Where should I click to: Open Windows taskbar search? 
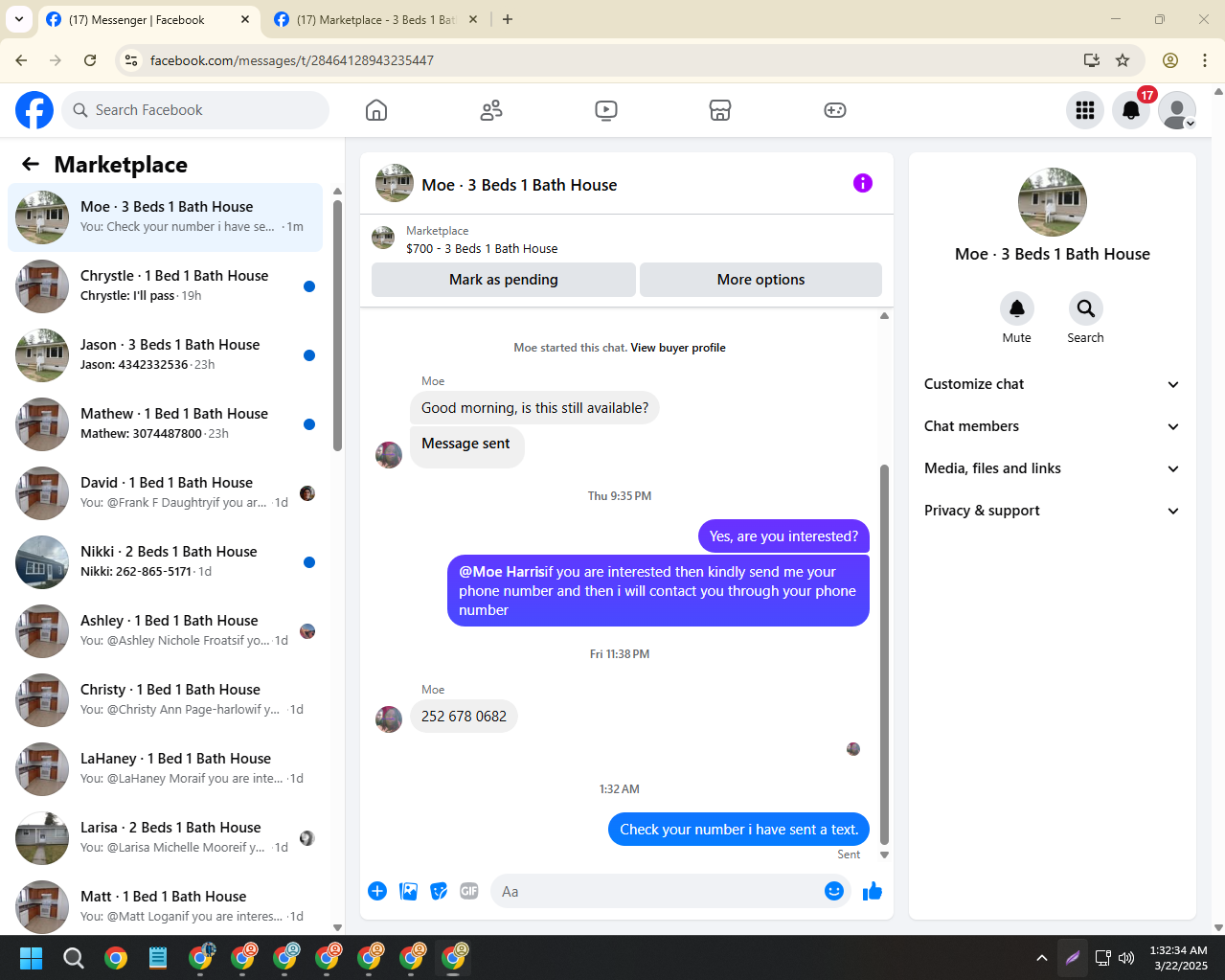coord(74,958)
